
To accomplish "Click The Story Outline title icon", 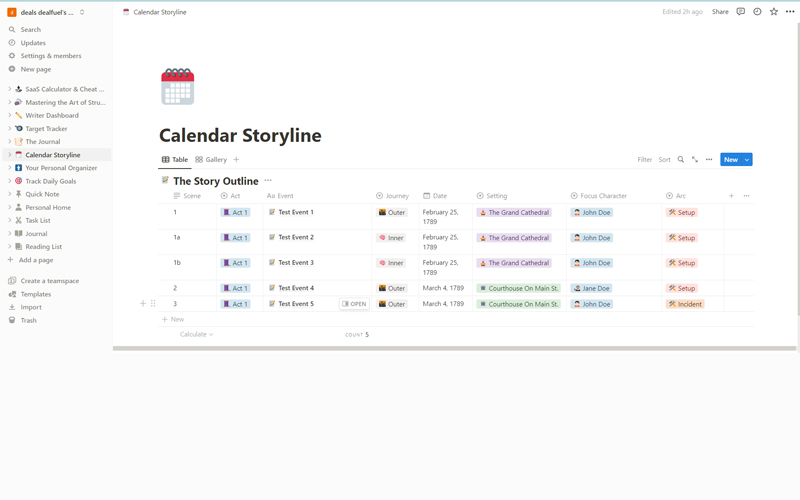I will pyautogui.click(x=165, y=180).
